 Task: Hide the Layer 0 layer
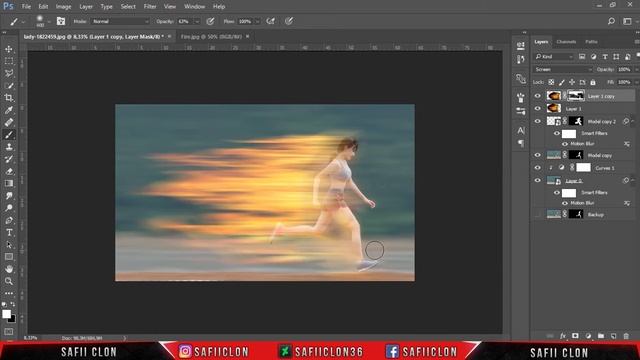point(538,180)
